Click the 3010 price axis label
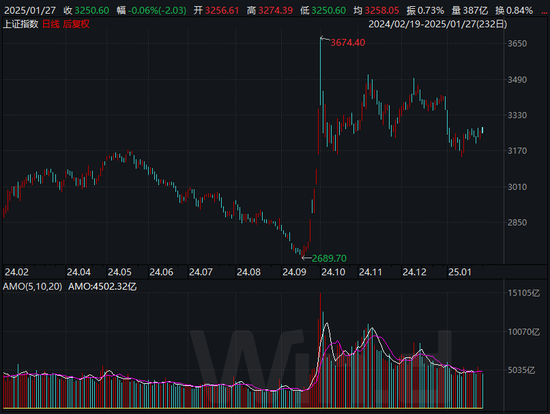 click(x=517, y=187)
